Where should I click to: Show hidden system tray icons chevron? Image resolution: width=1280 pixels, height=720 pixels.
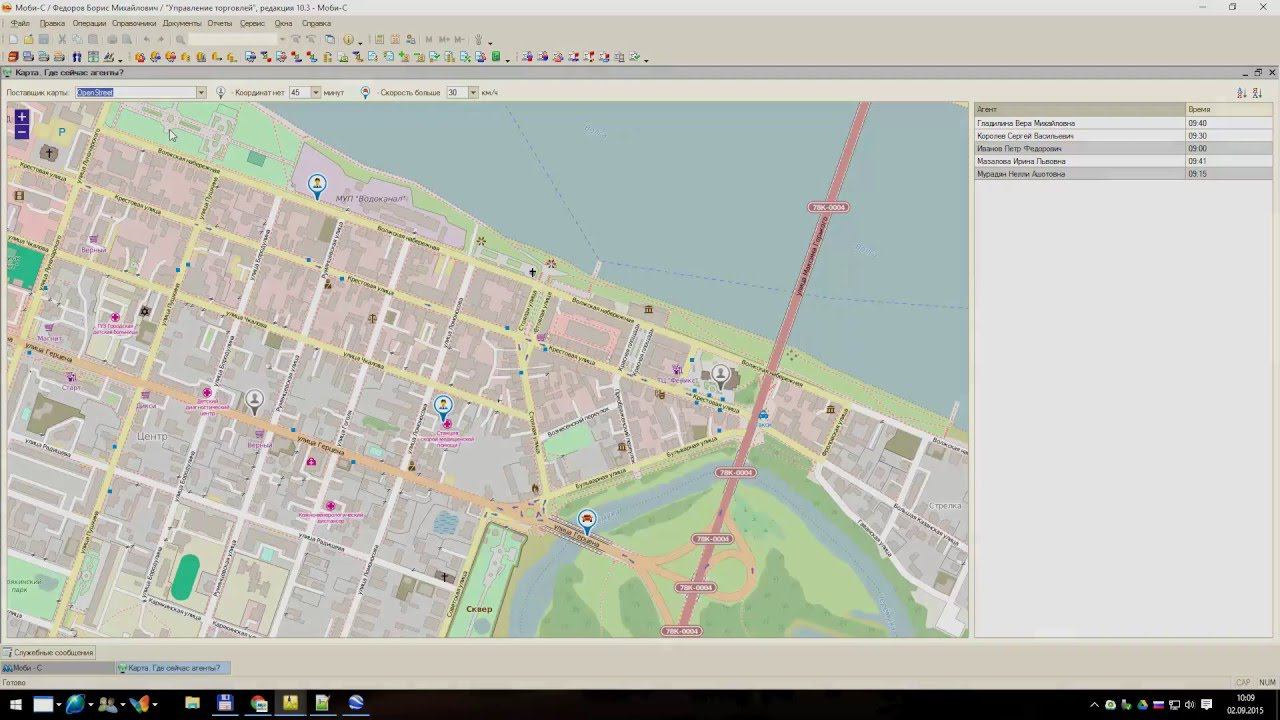tap(1095, 705)
